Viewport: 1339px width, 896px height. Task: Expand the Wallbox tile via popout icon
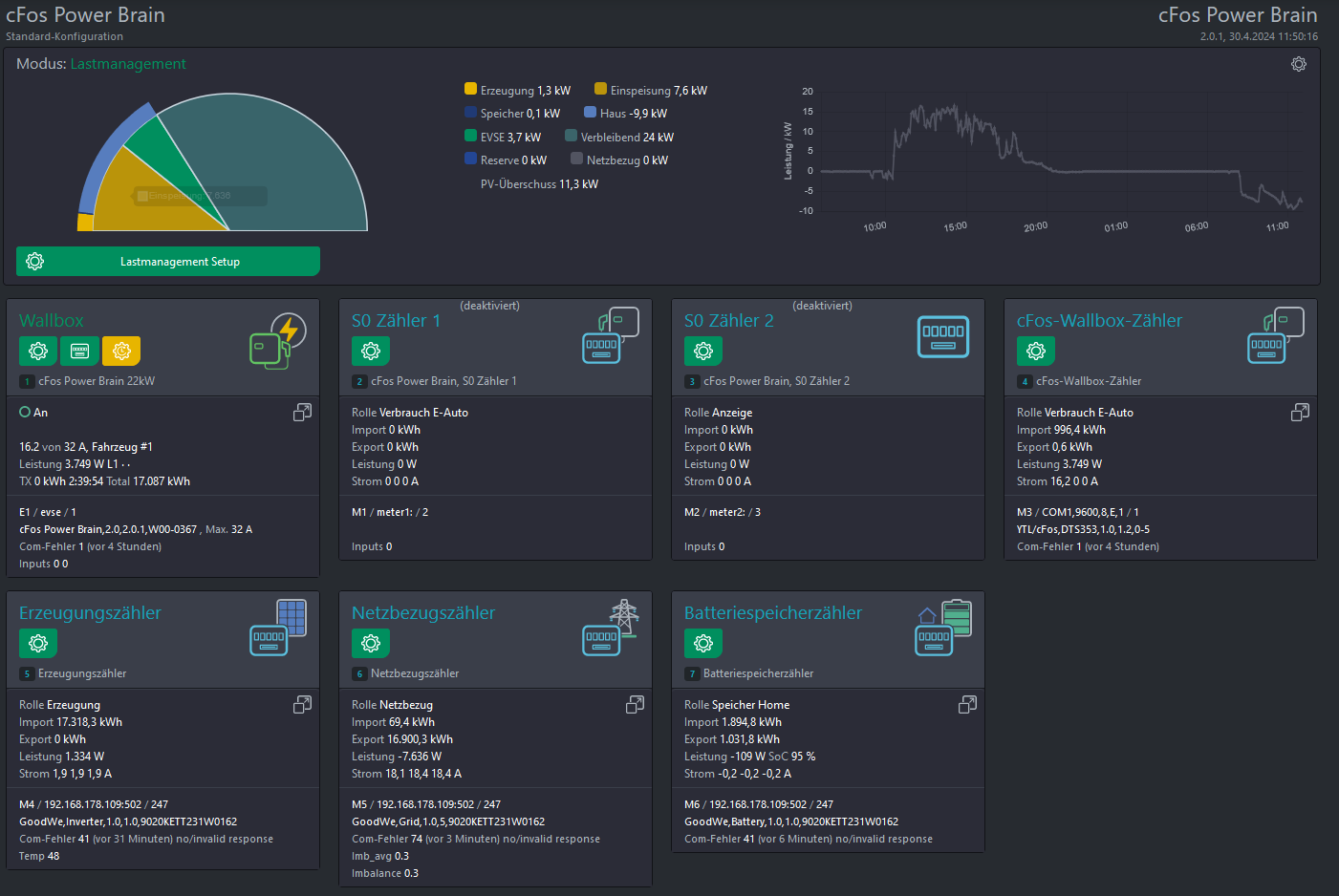coord(302,412)
